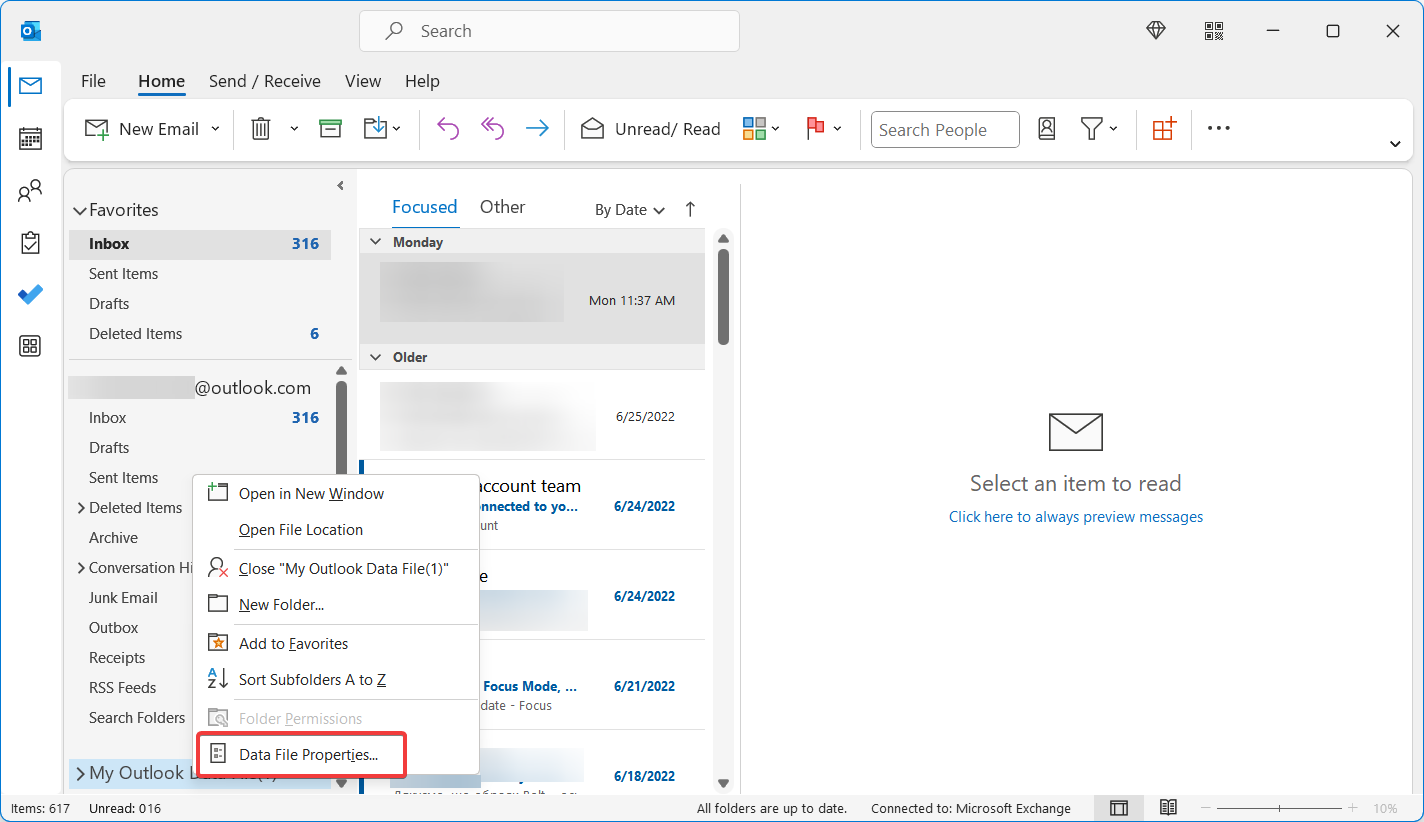Click the Get Add-ins icon
This screenshot has width=1424, height=822.
tap(1164, 129)
